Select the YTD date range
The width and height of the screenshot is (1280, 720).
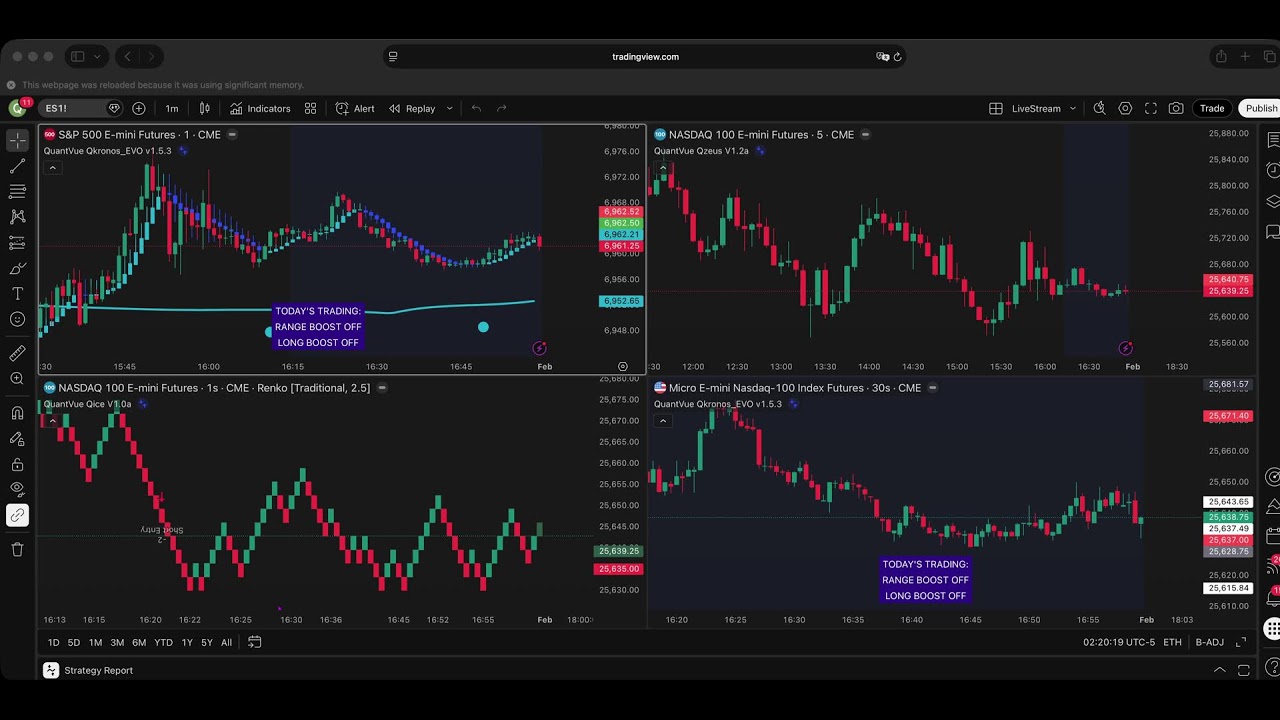click(163, 642)
